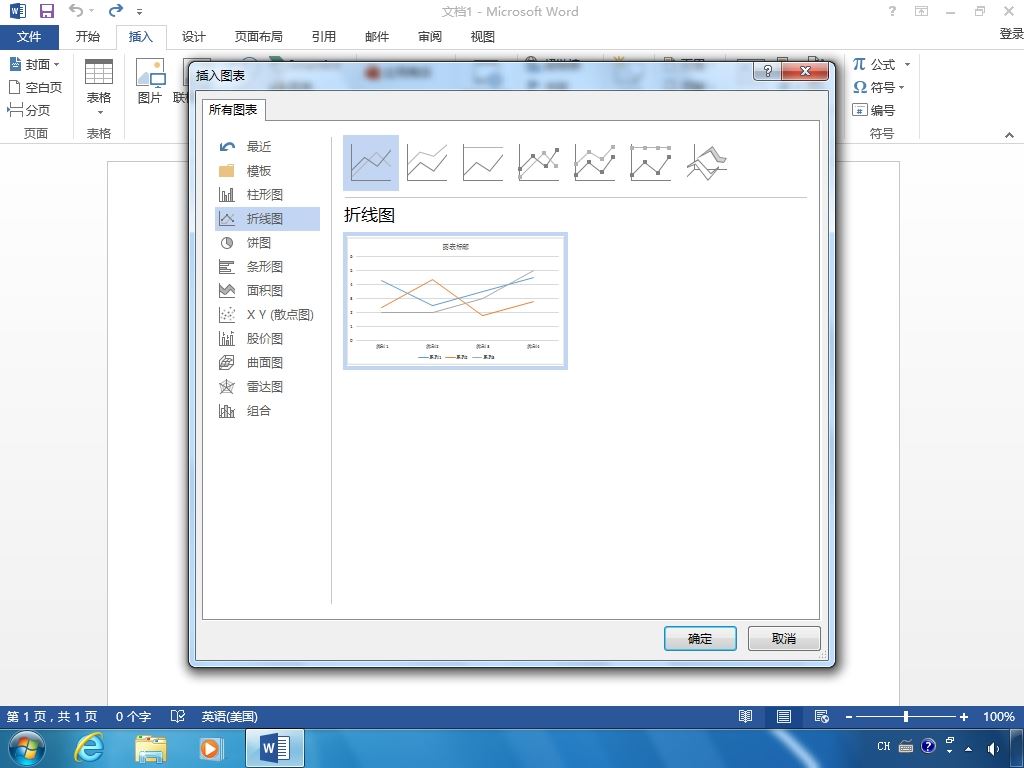
Task: Open Word help question mark icon
Action: [893, 11]
